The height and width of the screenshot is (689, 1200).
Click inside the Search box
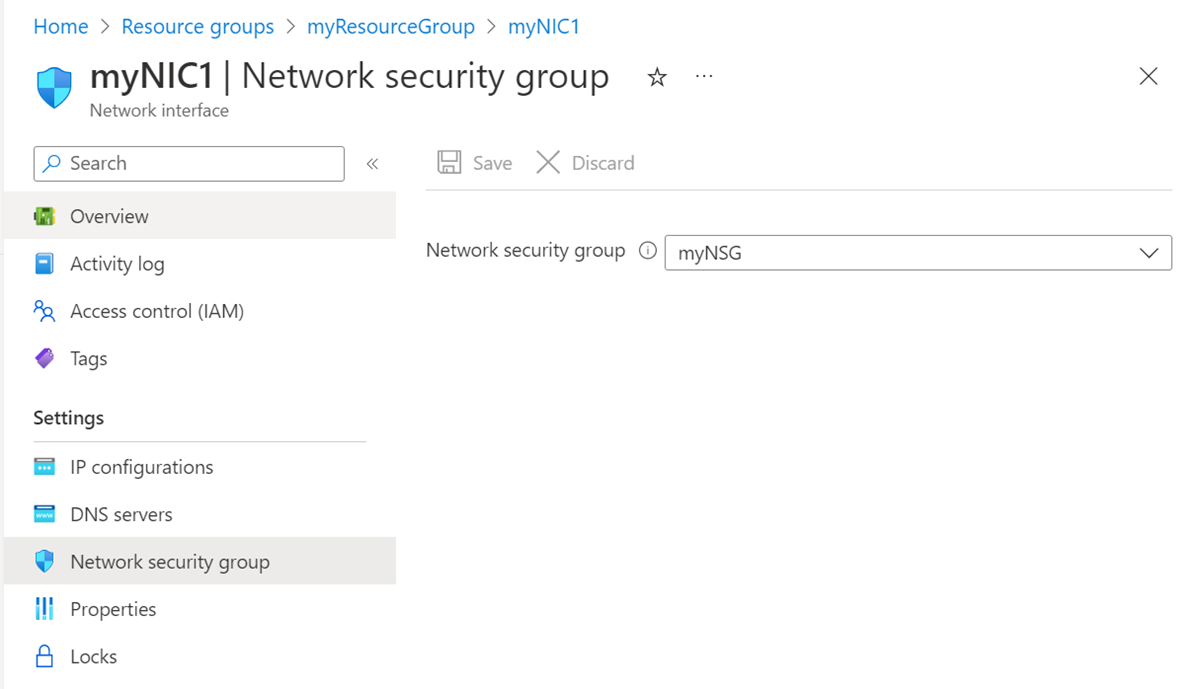click(188, 163)
